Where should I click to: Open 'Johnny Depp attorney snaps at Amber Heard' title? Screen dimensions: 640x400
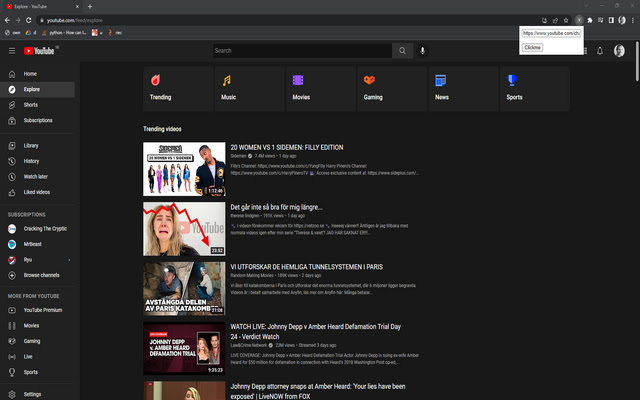[x=318, y=391]
